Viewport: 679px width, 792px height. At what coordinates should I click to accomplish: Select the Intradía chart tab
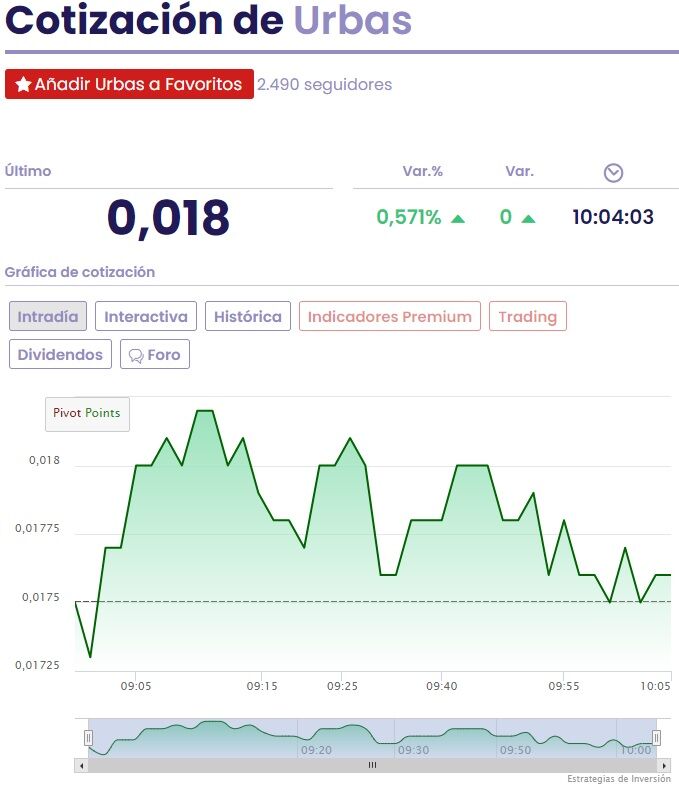pyautogui.click(x=48, y=316)
